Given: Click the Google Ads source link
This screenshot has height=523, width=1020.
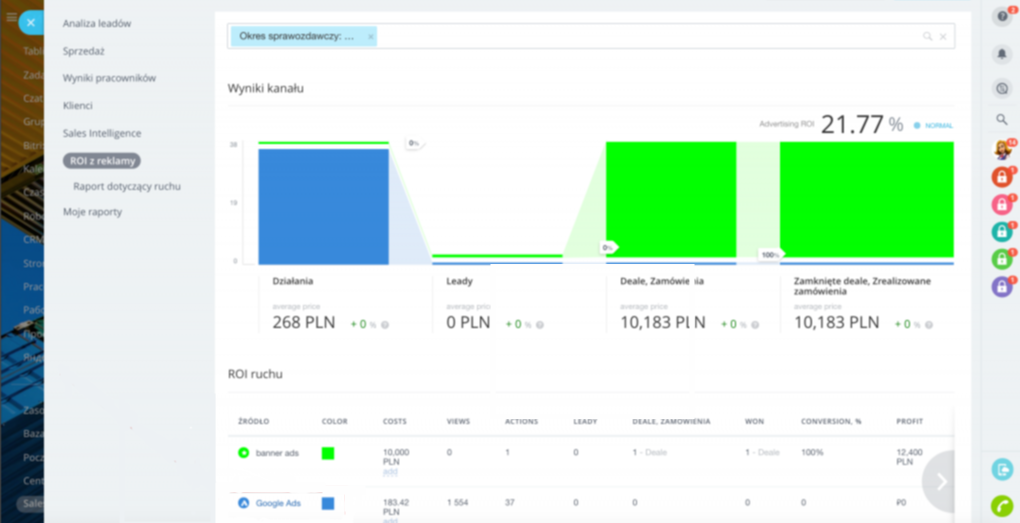Looking at the screenshot, I should tap(277, 503).
